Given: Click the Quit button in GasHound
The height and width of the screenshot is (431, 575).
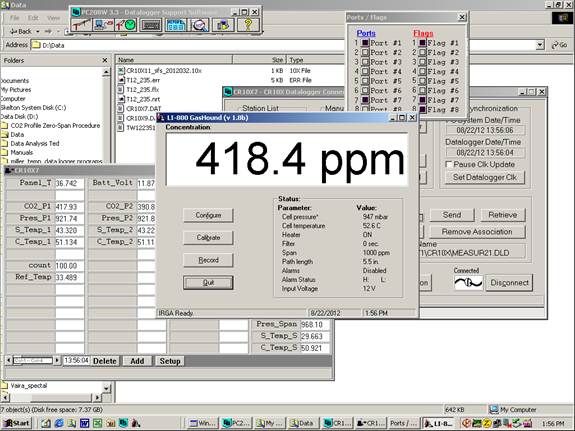Looking at the screenshot, I should click(208, 283).
